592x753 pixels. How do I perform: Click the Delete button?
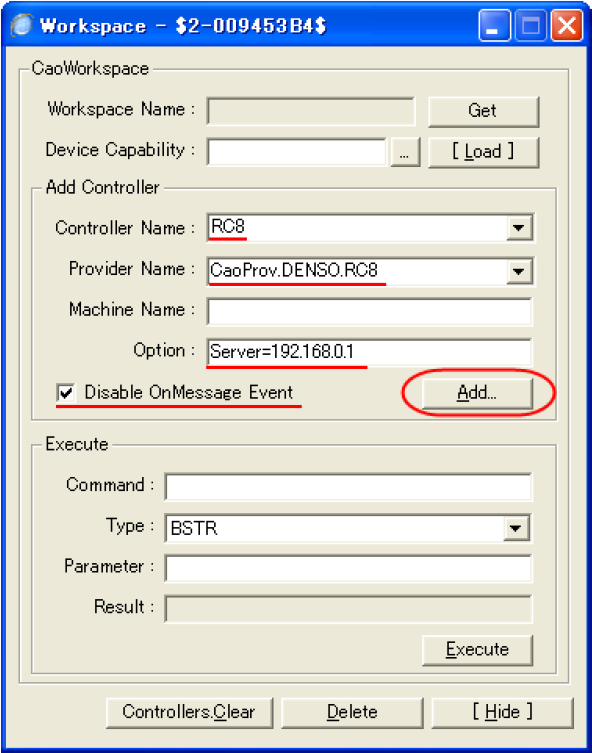click(x=352, y=712)
